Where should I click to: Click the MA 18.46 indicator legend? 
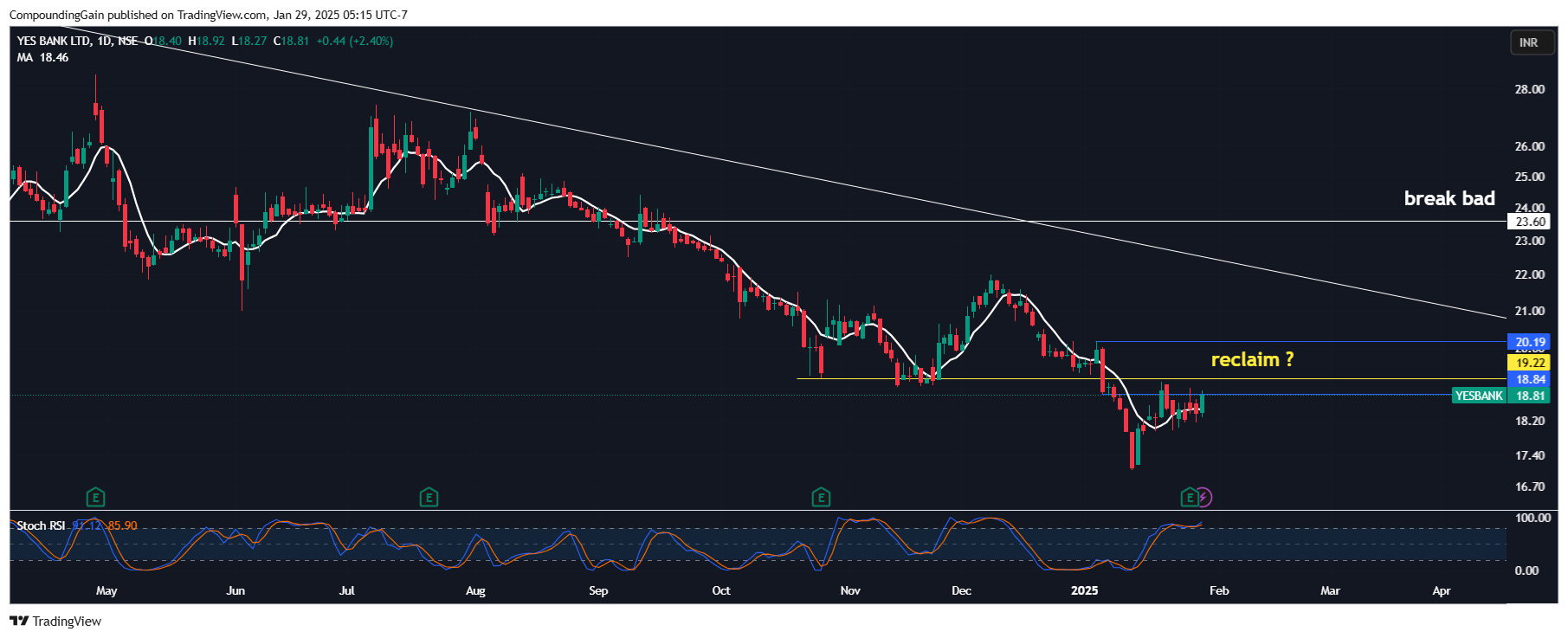tap(42, 57)
